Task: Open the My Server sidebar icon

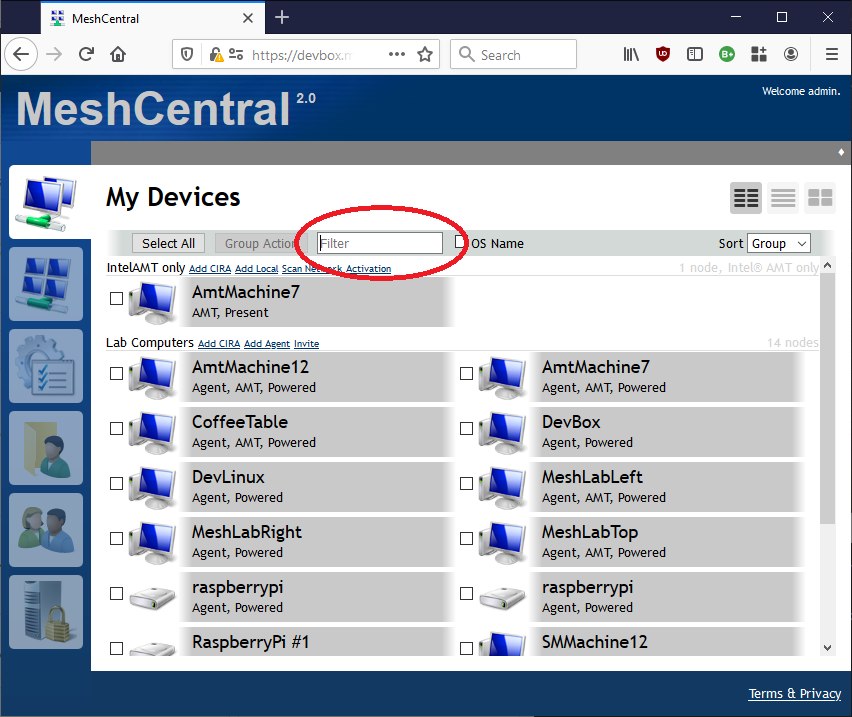Action: click(45, 611)
